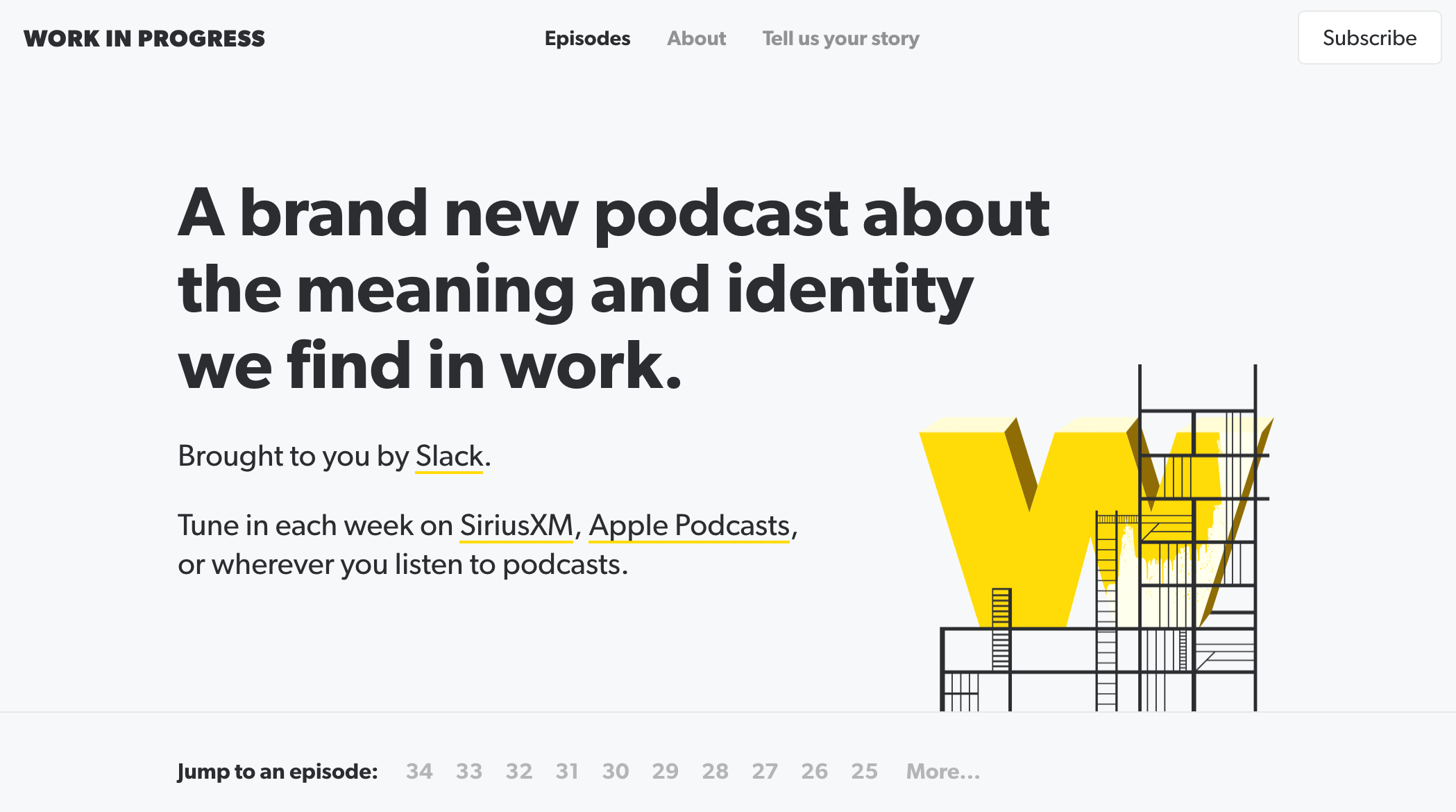Click Tell us your story link
The height and width of the screenshot is (812, 1456).
840,38
